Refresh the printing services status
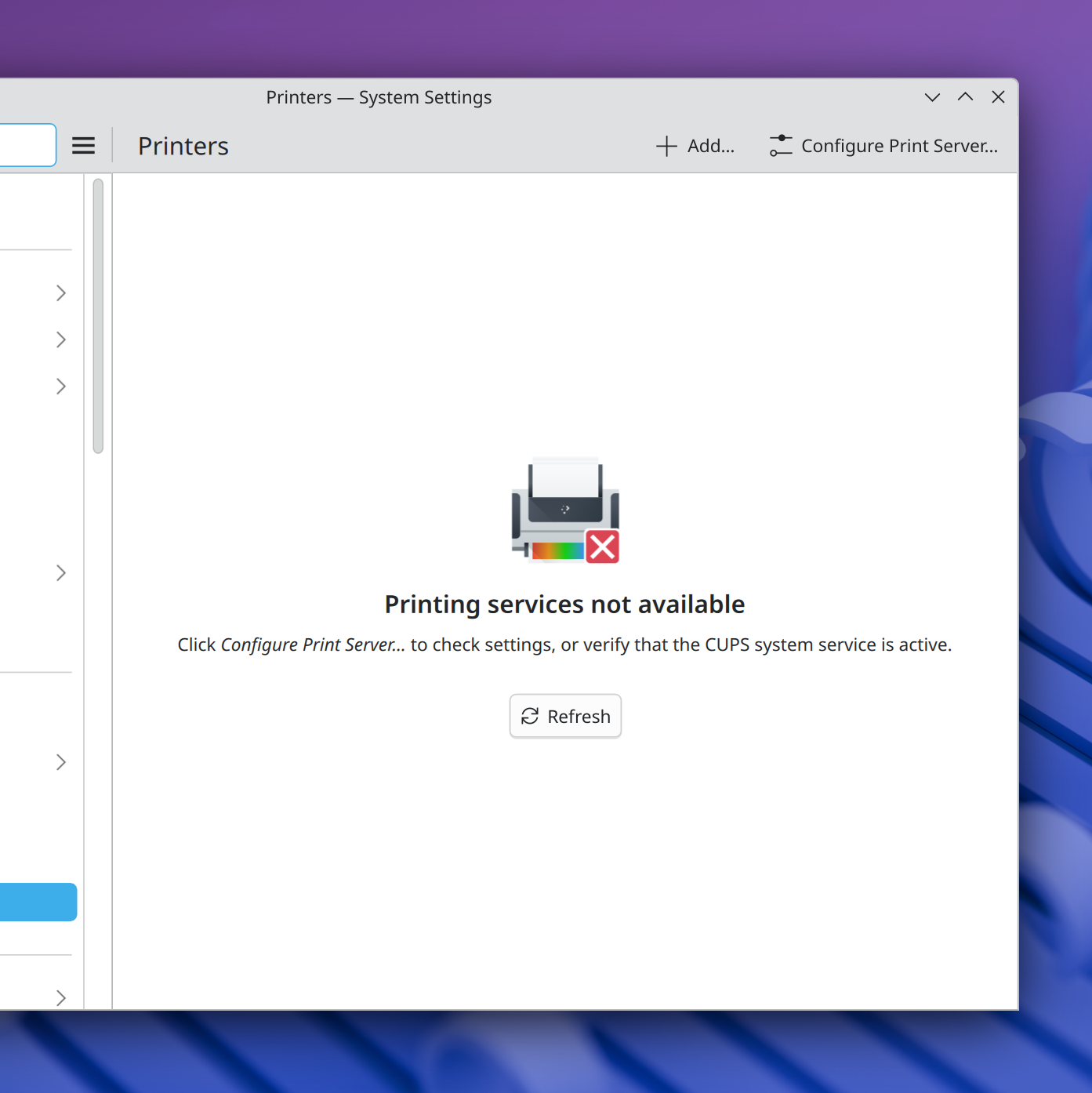The image size is (1092, 1093). [x=565, y=716]
